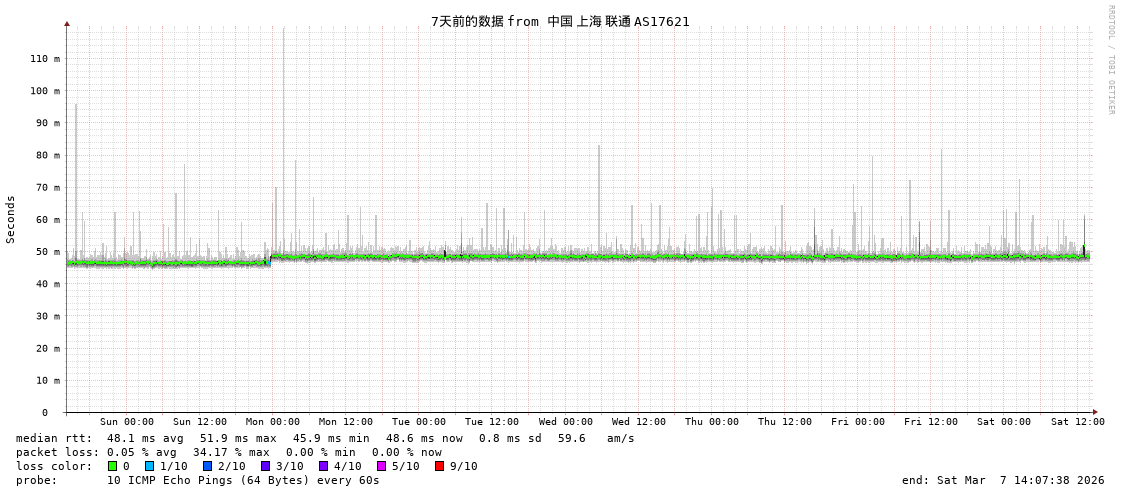Click the 'Sat 12:00' x-axis label
Screen dimensions: 1121x494
(1077, 422)
